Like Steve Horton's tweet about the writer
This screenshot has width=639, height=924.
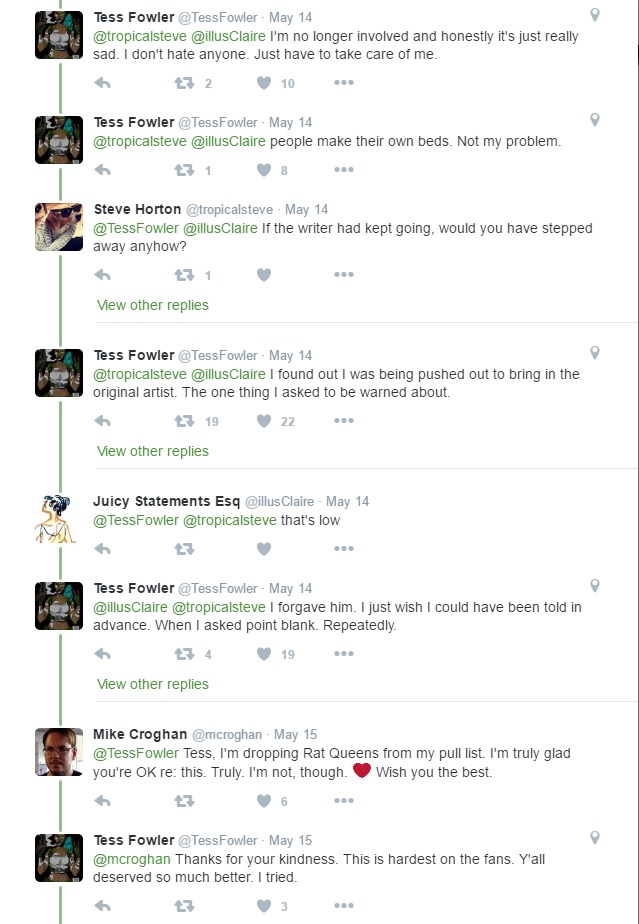(264, 275)
